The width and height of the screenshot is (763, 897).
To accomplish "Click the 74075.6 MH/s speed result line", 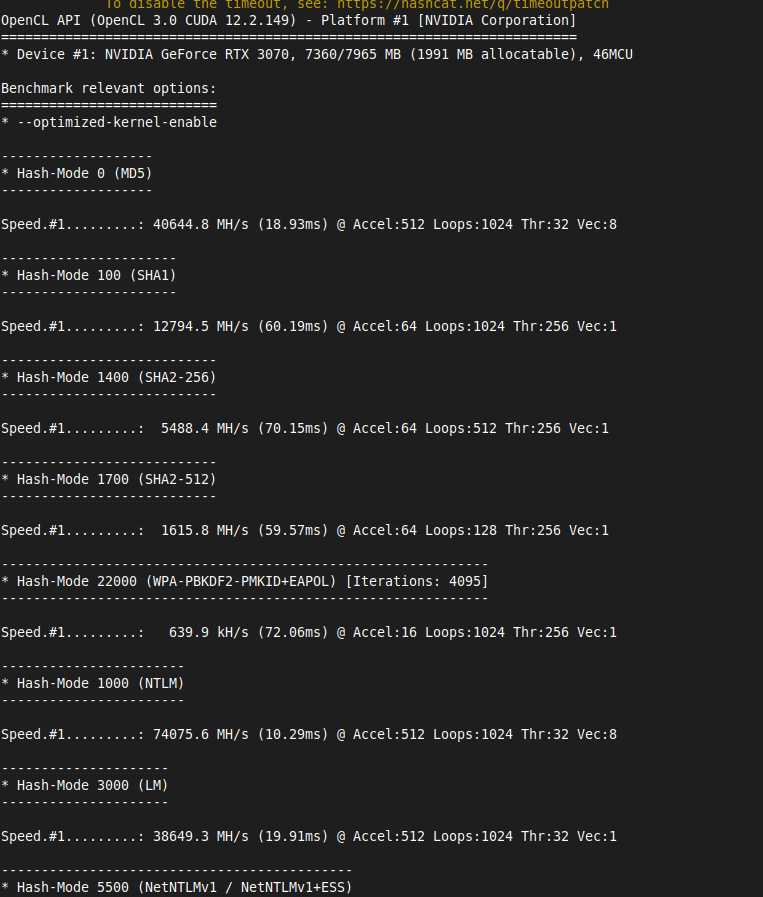I will point(308,734).
